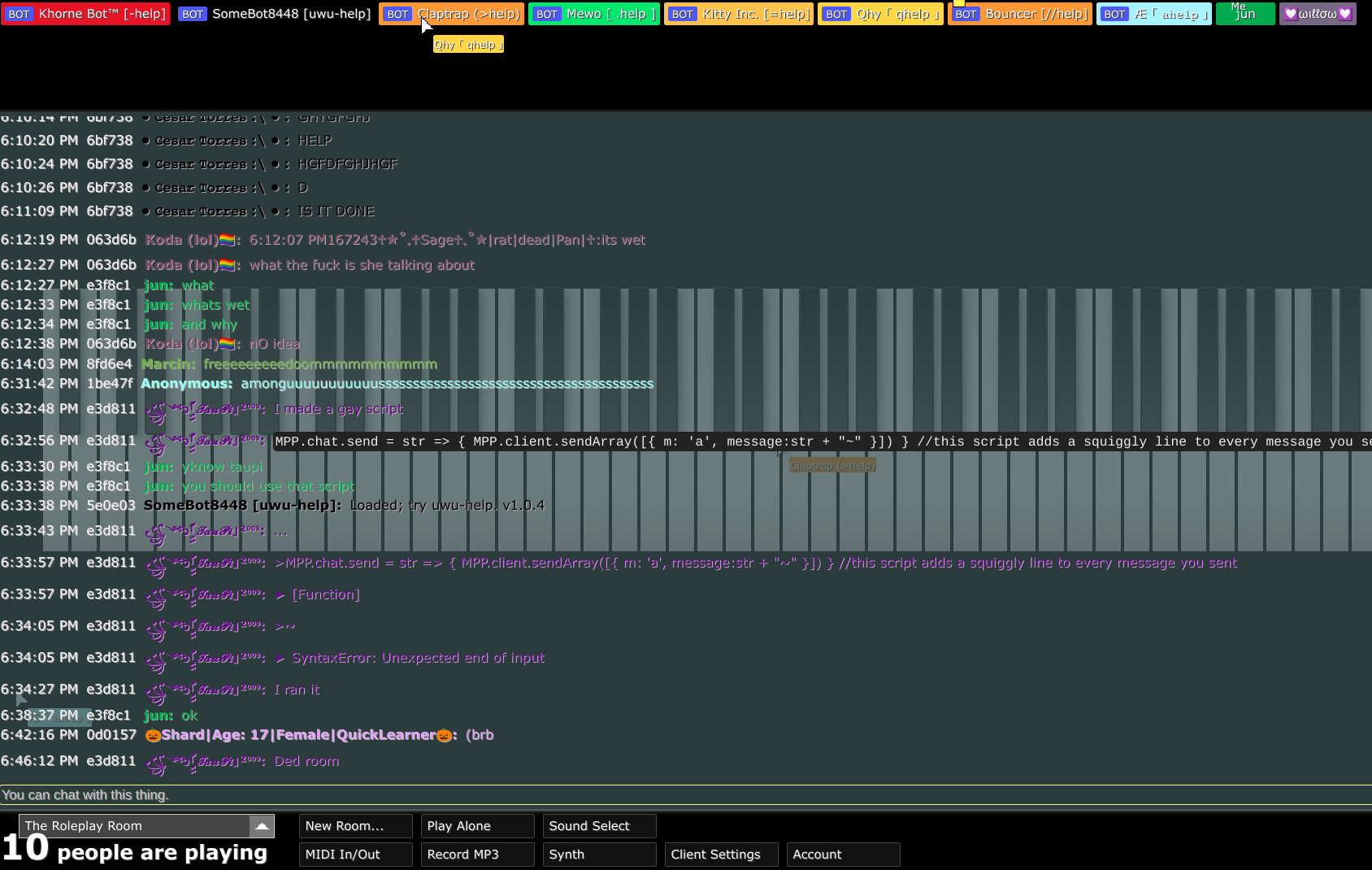Open the Bouncer [//help] participant tag
Viewport: 1372px width, 870px height.
(1020, 14)
